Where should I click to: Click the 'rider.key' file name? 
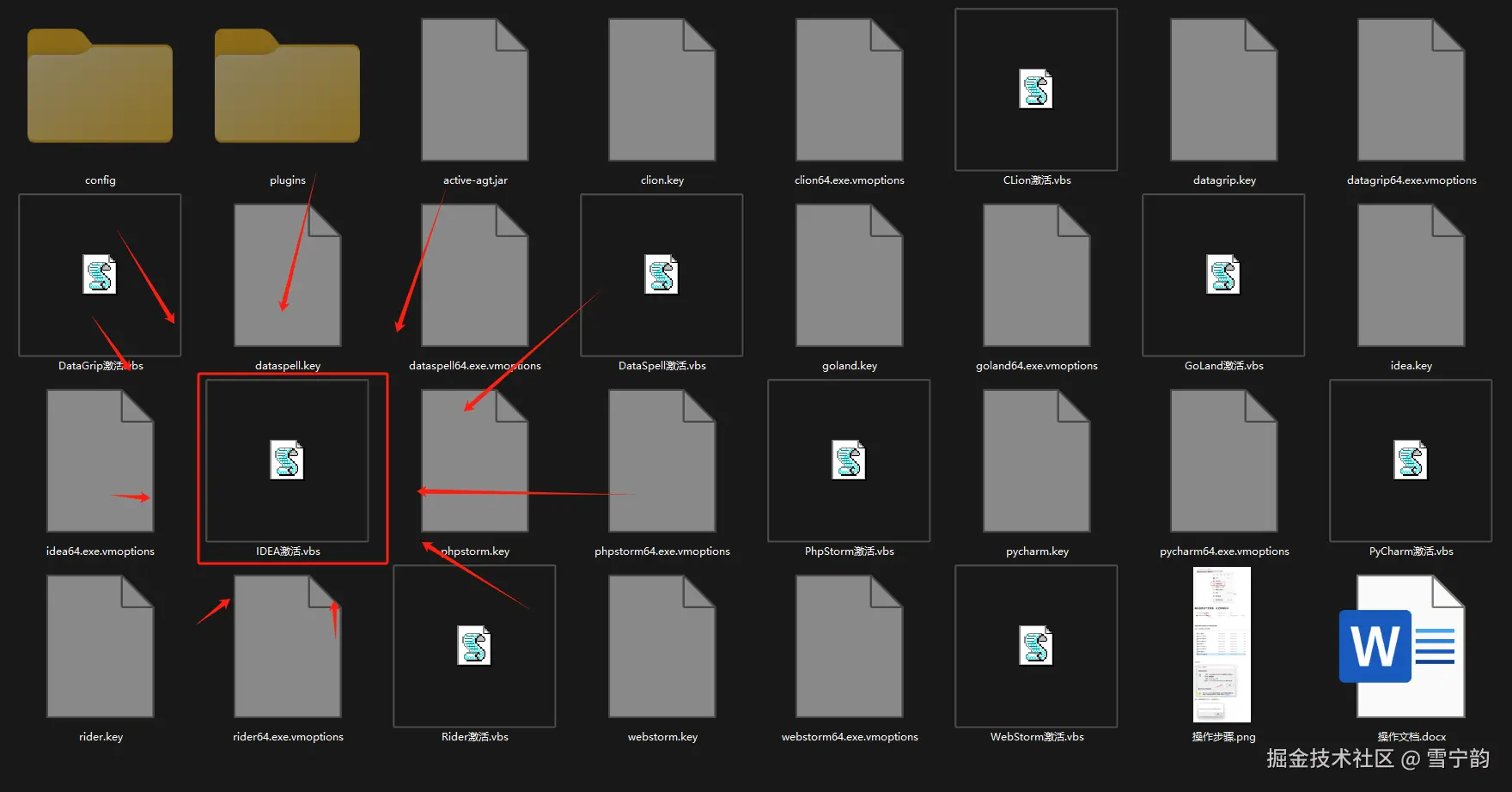coord(101,737)
